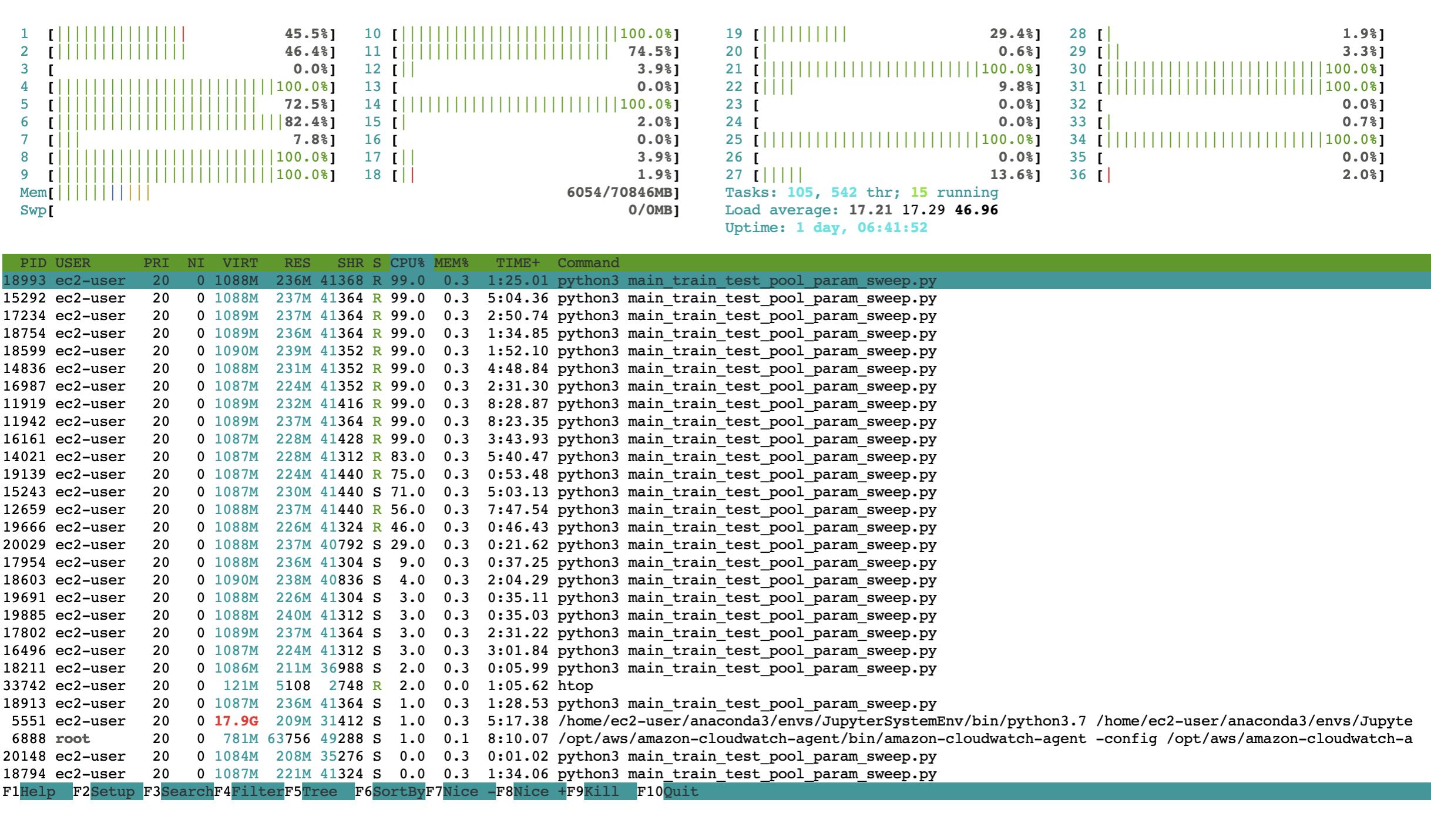Select process row with PID 20148
The height and width of the screenshot is (840, 1431).
click(x=715, y=756)
